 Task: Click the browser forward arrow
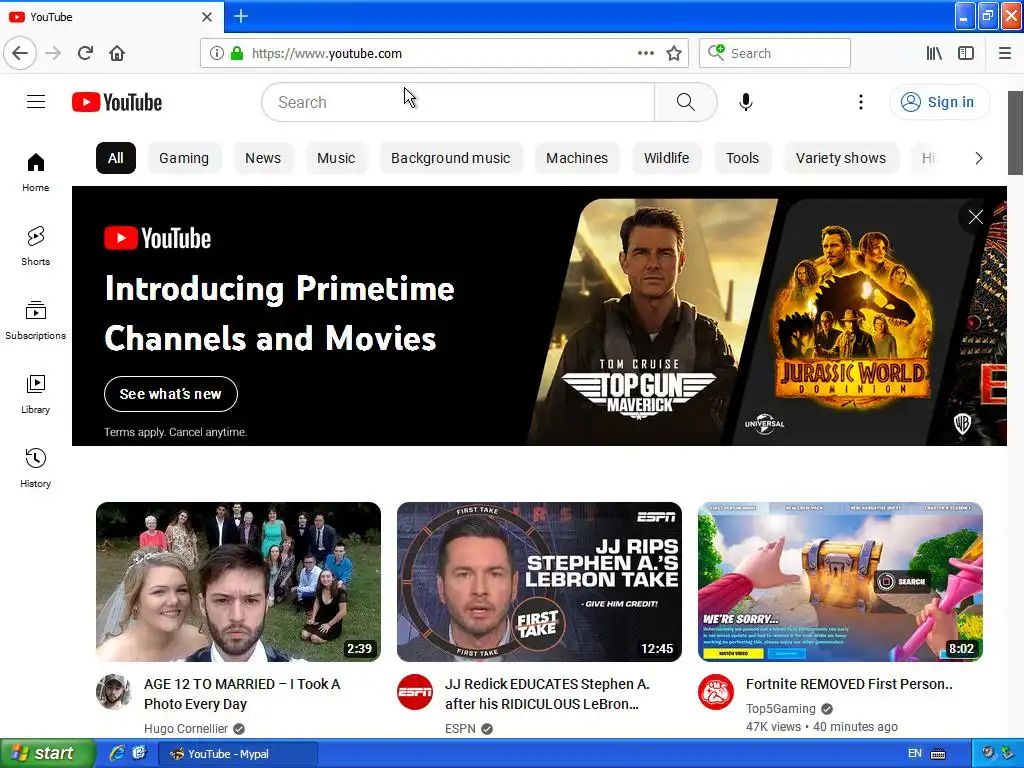53,53
